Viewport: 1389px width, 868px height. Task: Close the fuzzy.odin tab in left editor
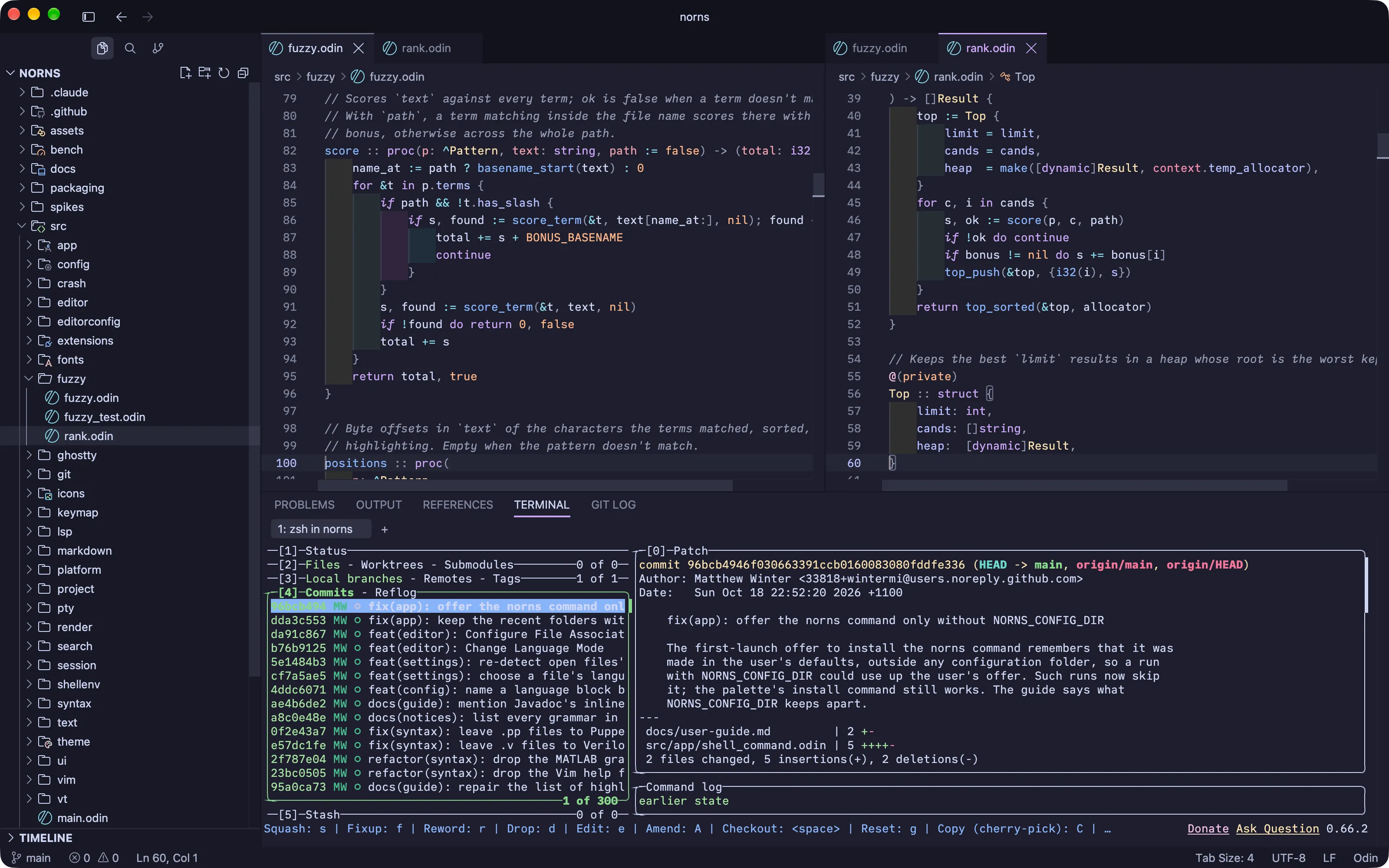pos(359,48)
